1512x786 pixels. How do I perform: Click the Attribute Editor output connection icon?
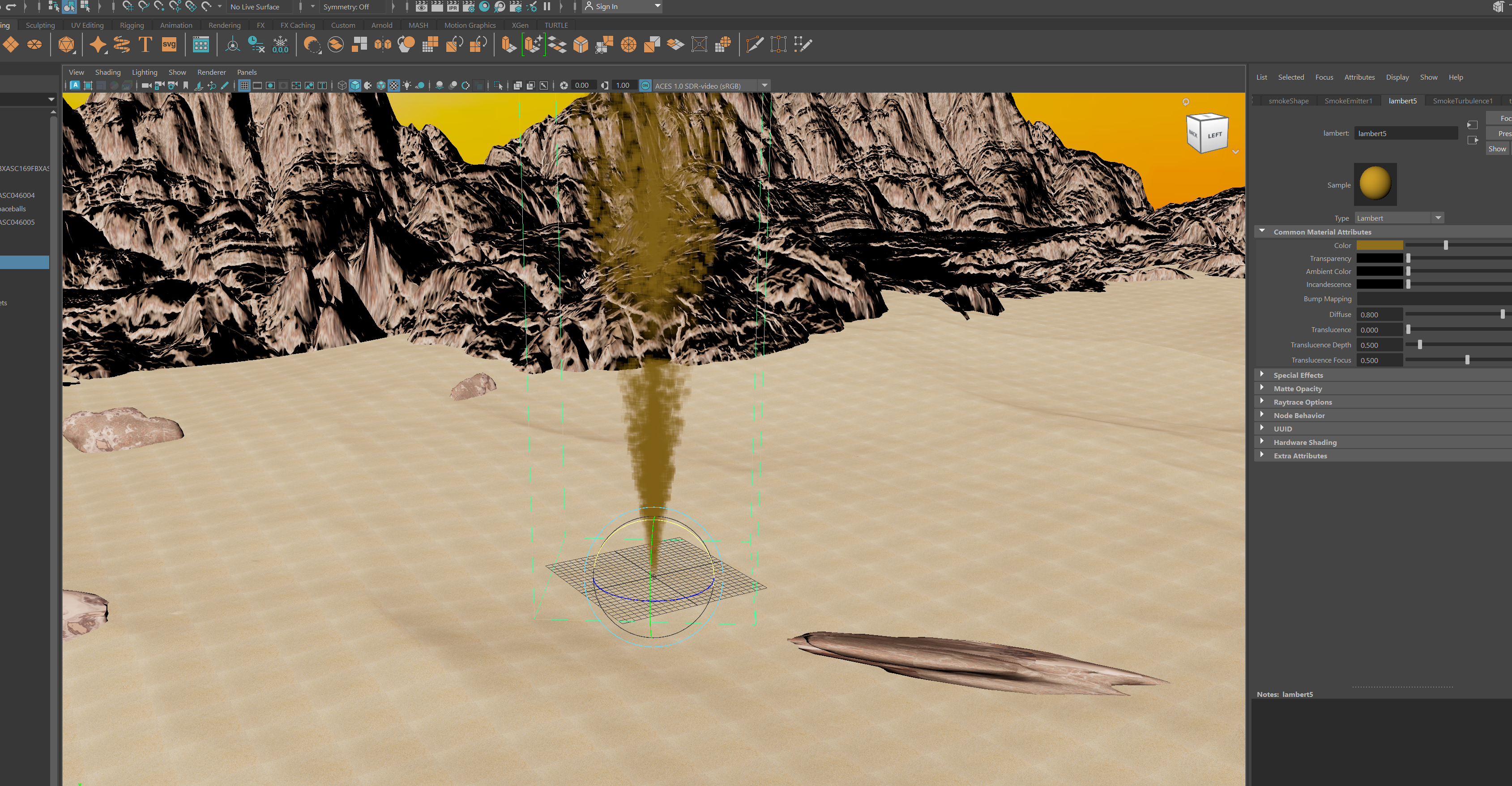pyautogui.click(x=1472, y=140)
